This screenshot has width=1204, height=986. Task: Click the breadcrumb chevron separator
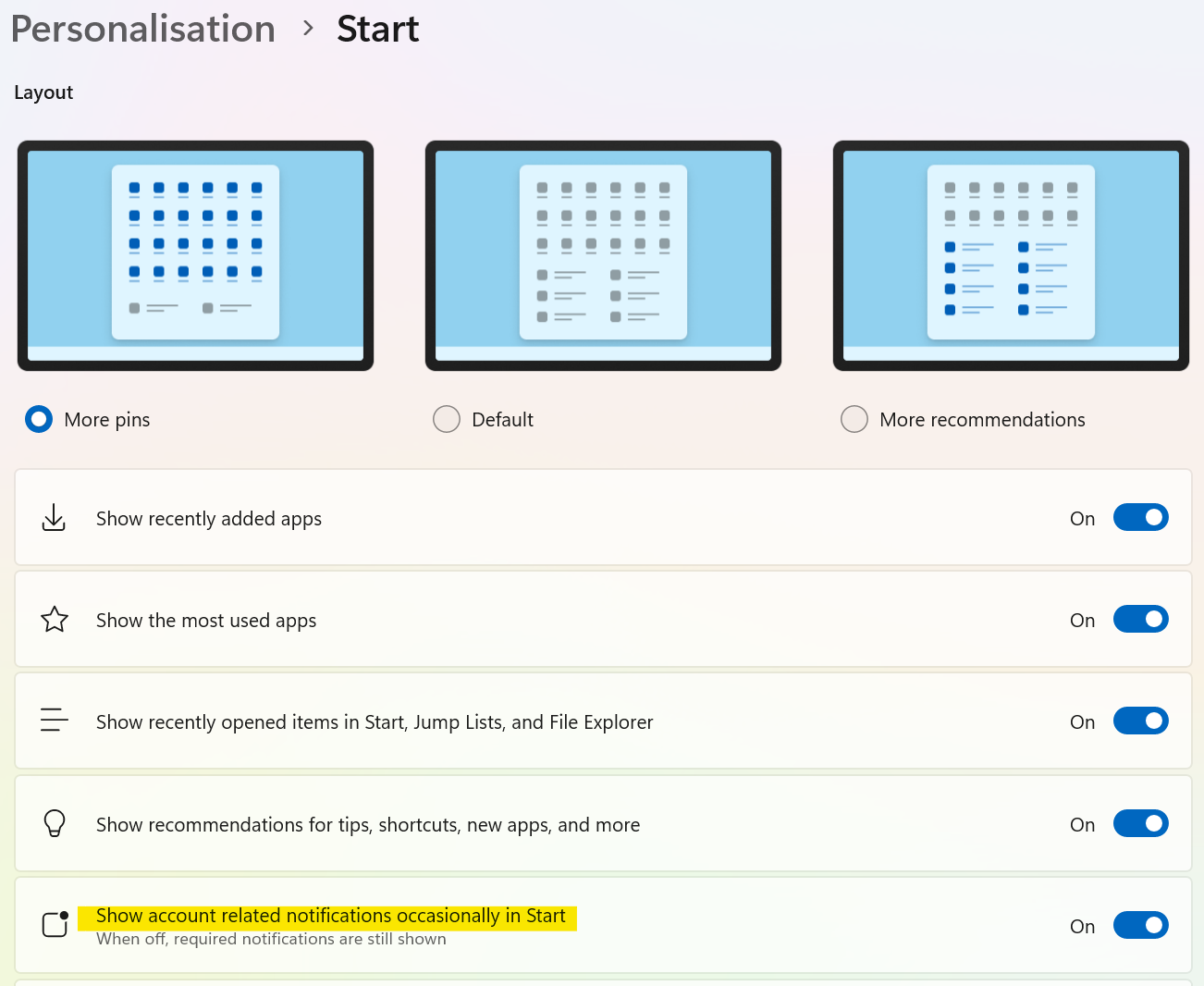click(308, 30)
